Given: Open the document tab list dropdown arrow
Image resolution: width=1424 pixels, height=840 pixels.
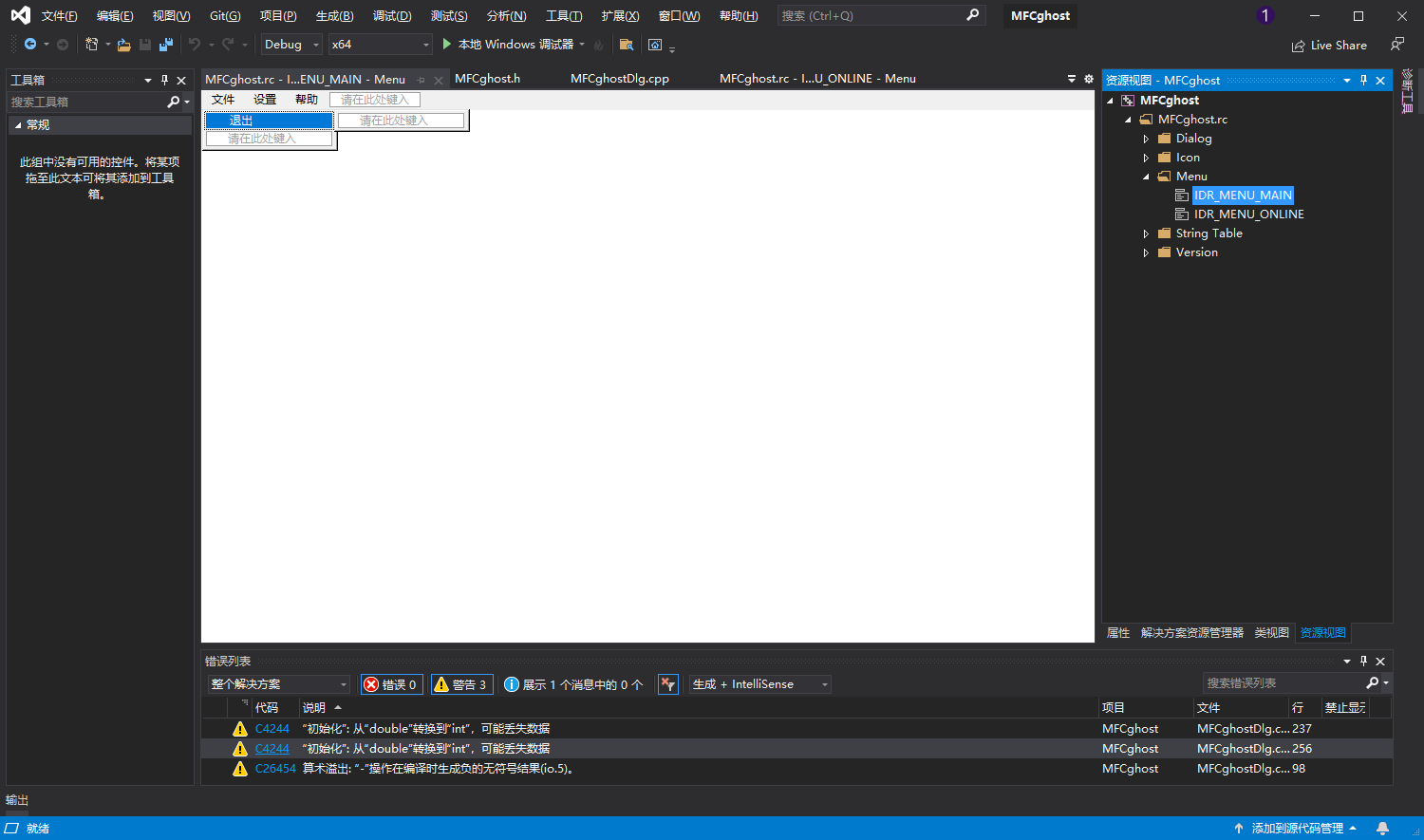Looking at the screenshot, I should [1072, 79].
